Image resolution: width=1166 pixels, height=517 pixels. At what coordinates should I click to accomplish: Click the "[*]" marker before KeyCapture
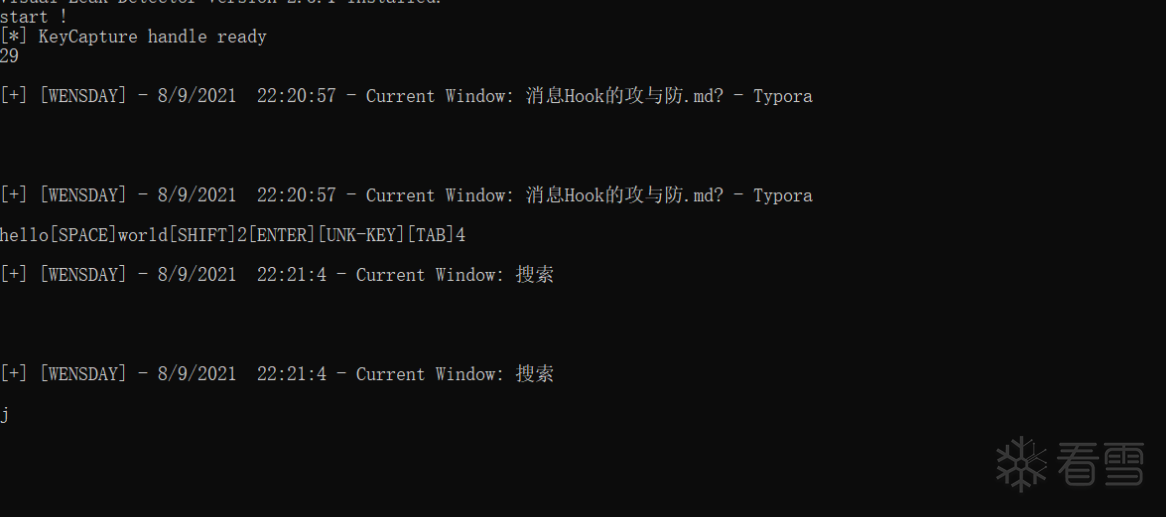click(x=14, y=37)
